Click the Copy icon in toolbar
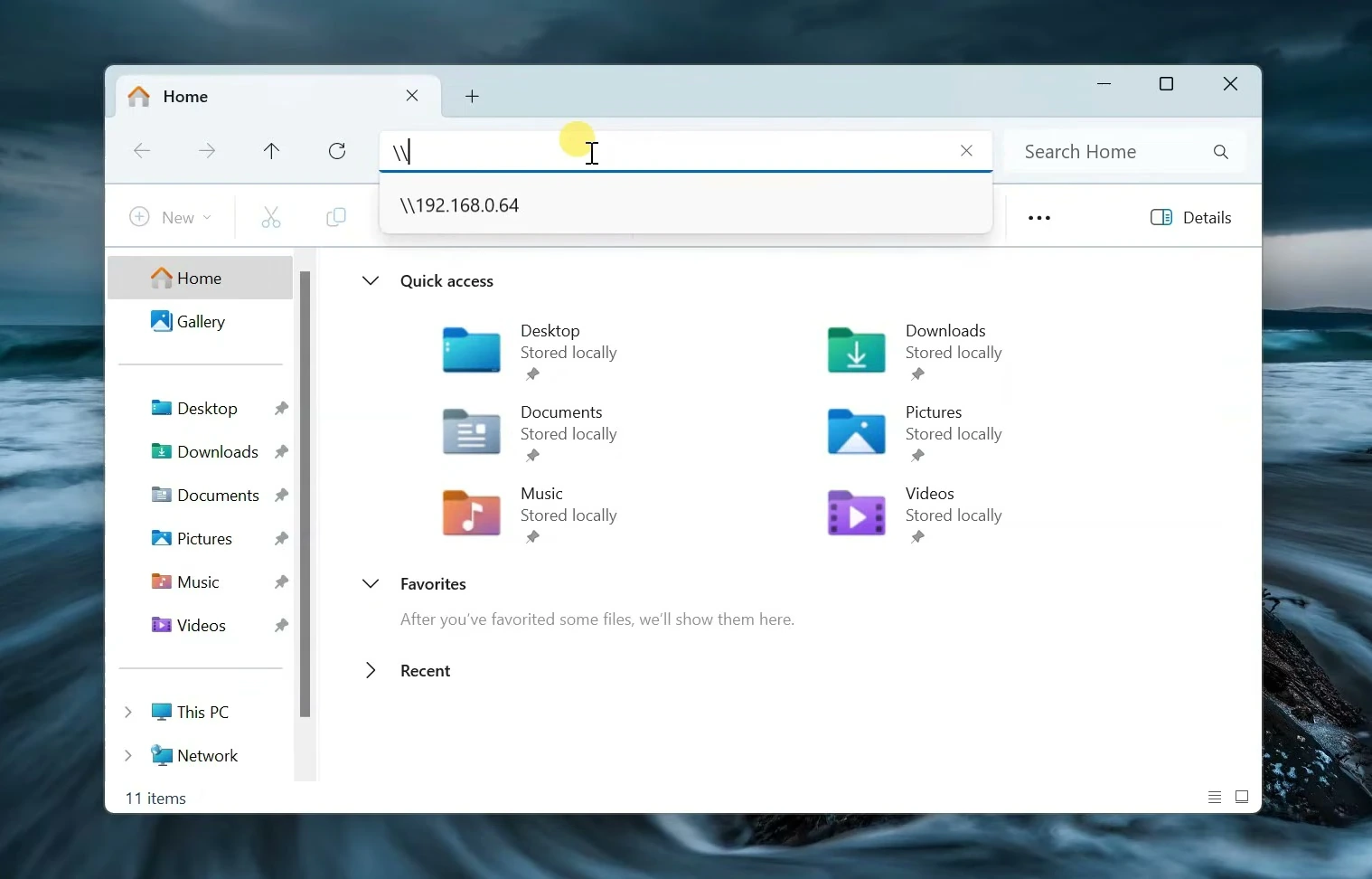The image size is (1372, 879). 336,217
